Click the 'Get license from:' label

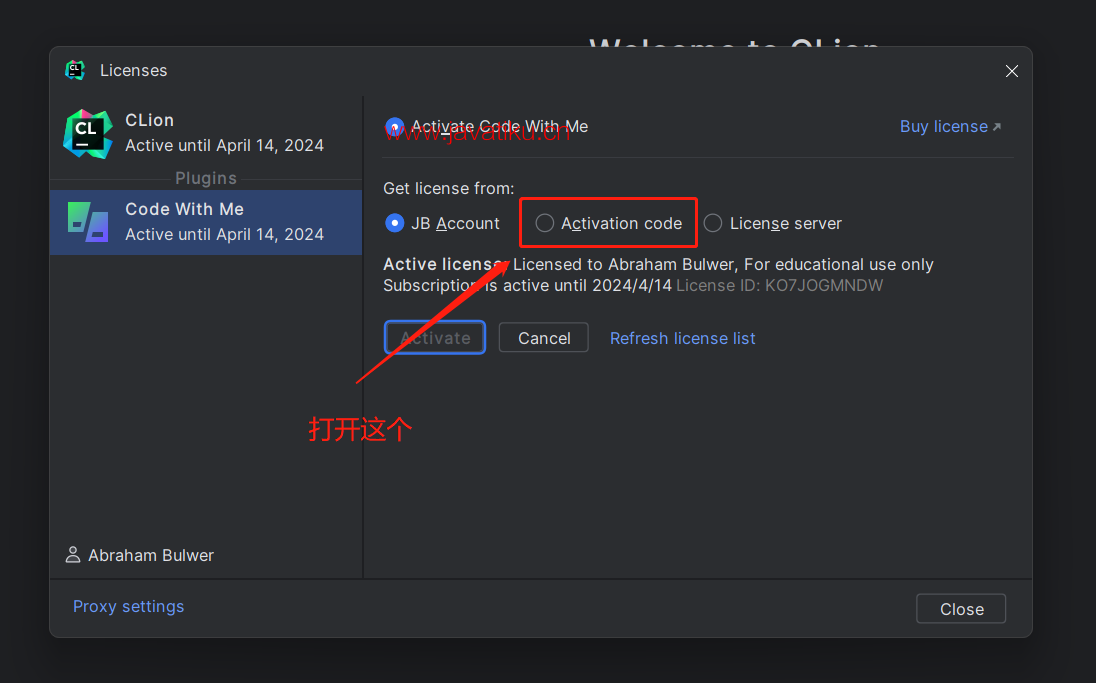(449, 188)
